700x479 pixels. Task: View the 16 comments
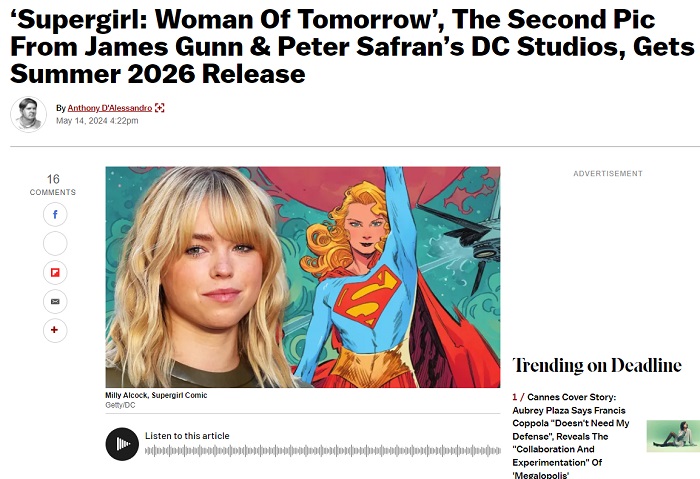[53, 185]
